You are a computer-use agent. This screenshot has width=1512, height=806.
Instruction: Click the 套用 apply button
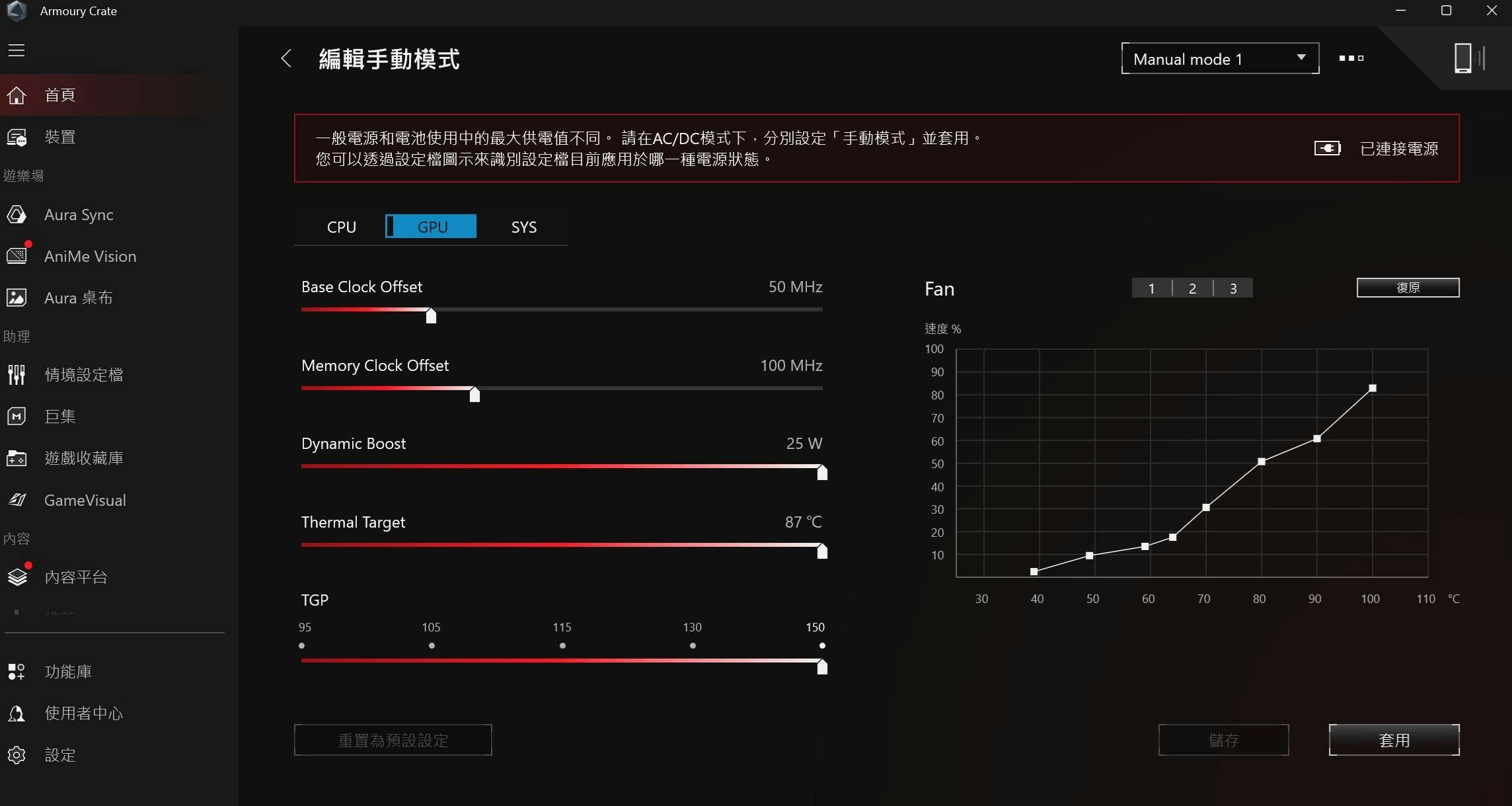pos(1394,740)
